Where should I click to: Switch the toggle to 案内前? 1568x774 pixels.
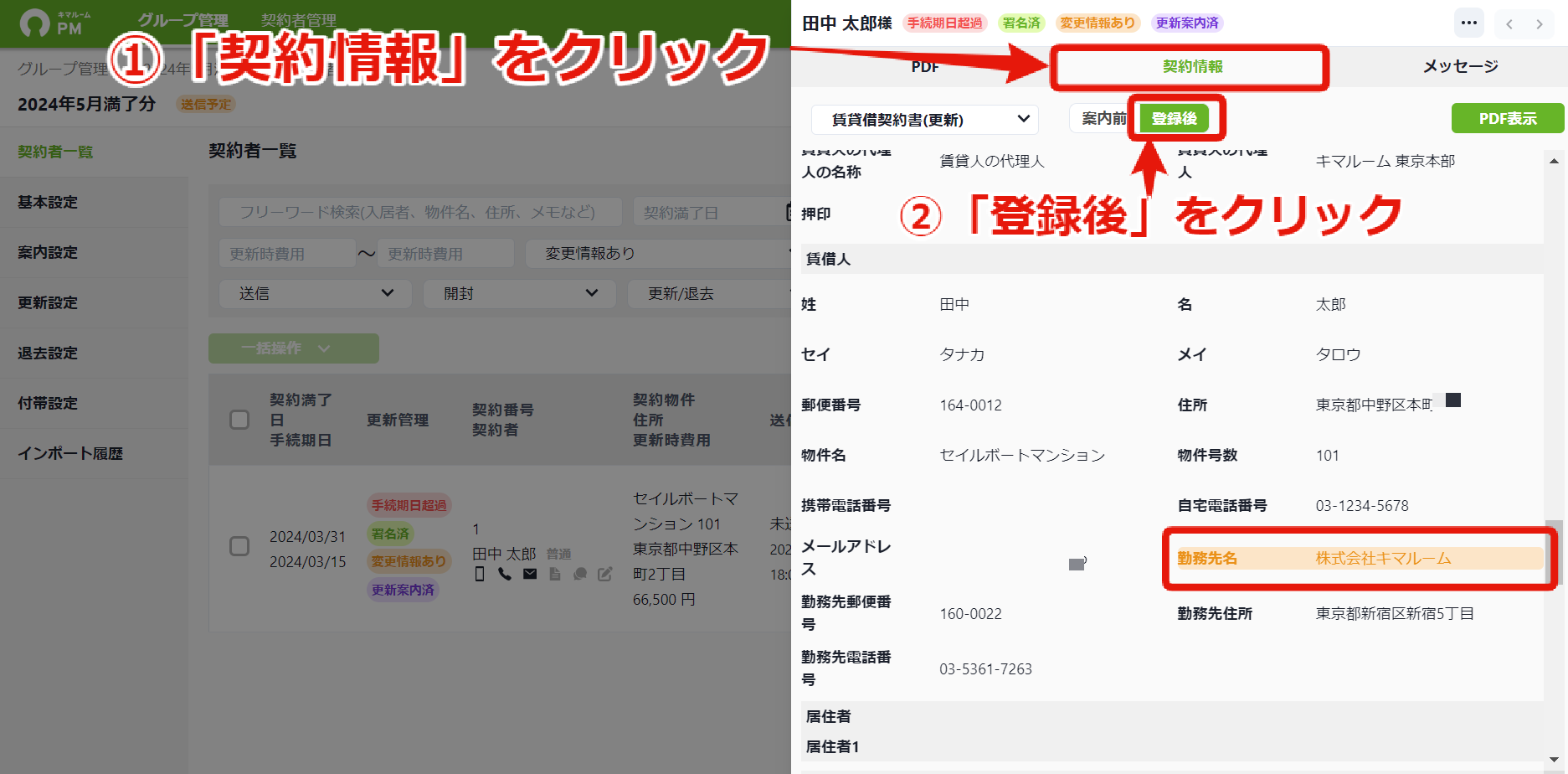tap(1103, 118)
